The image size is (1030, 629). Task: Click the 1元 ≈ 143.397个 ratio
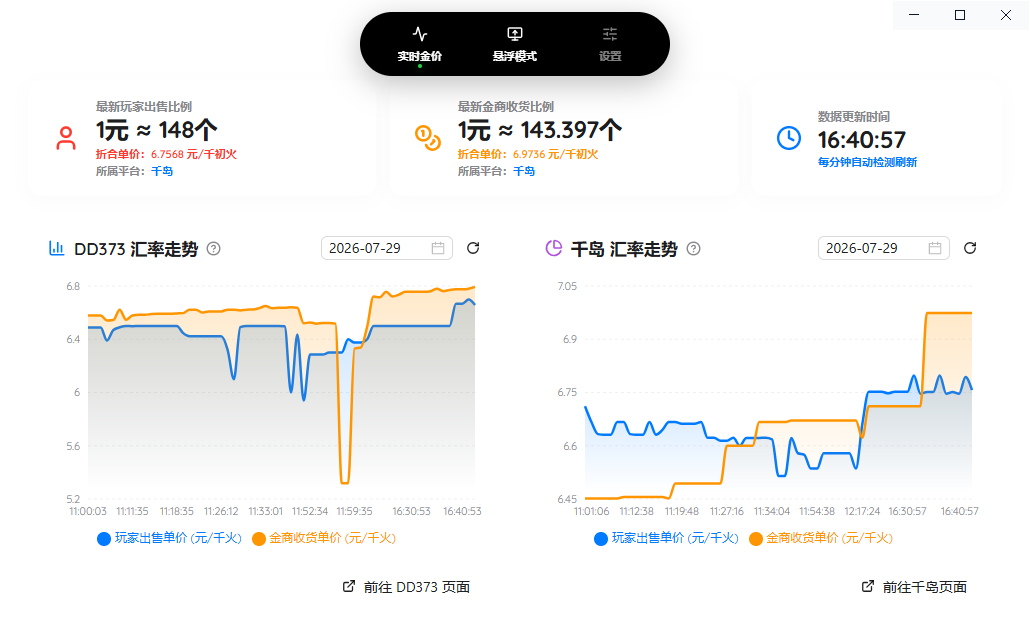coord(539,130)
